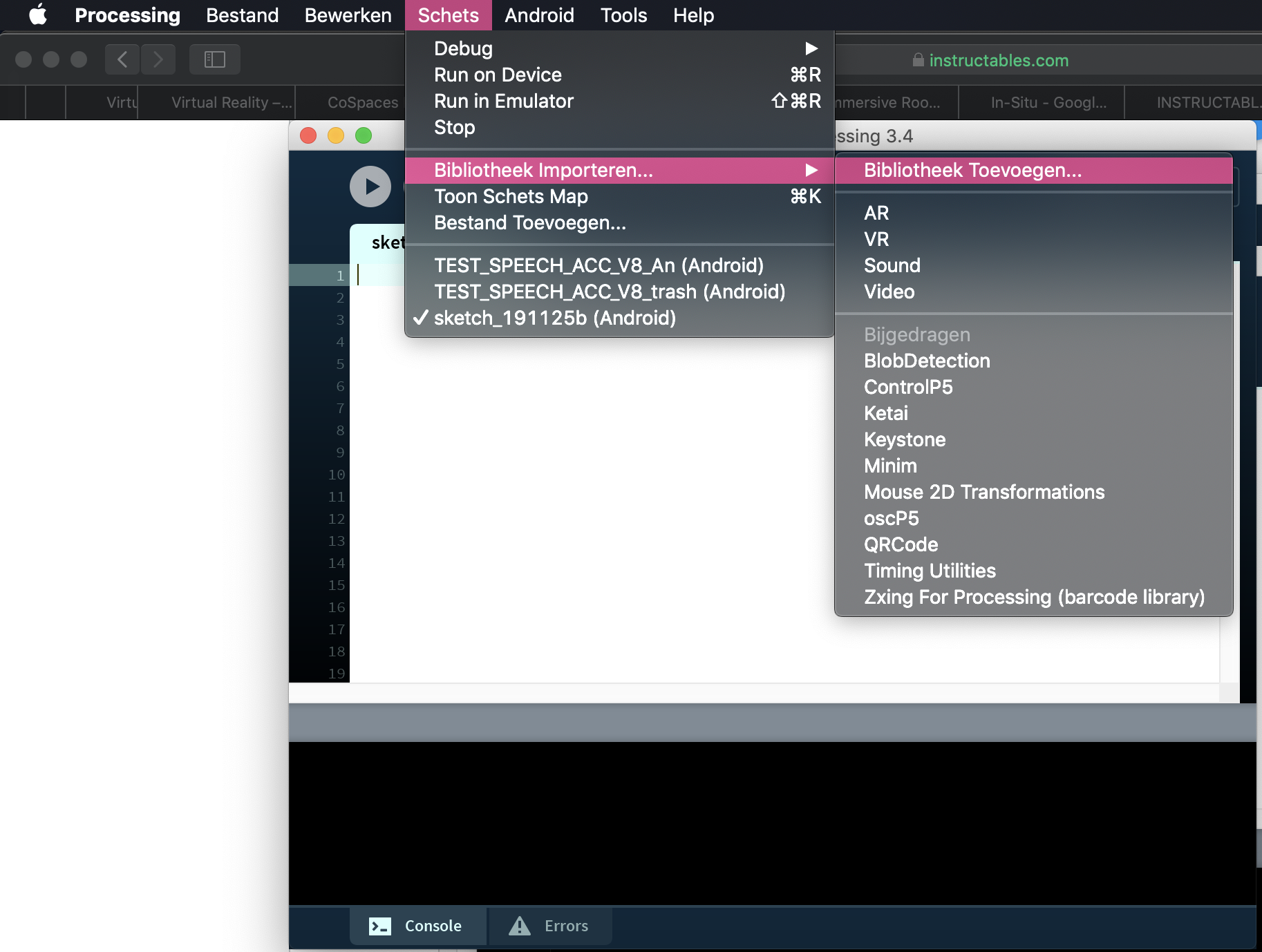Click the Safari address bar lock icon

pyautogui.click(x=918, y=60)
